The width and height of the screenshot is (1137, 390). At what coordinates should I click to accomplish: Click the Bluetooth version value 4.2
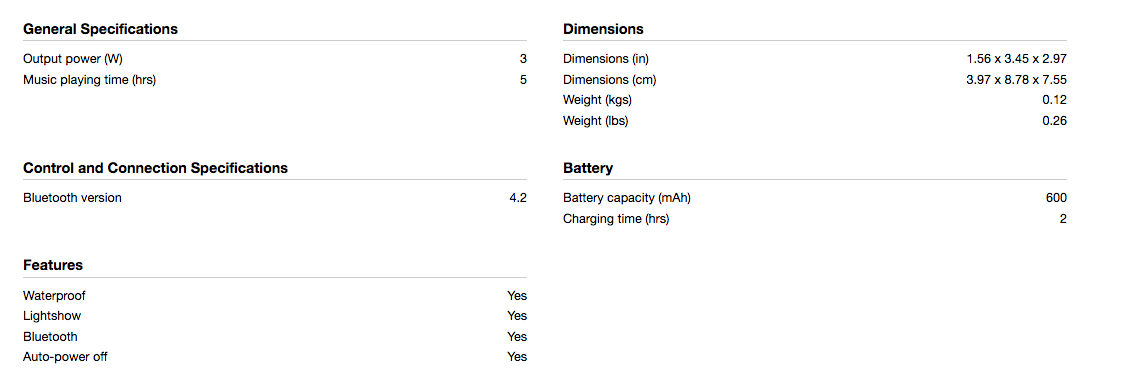point(518,198)
